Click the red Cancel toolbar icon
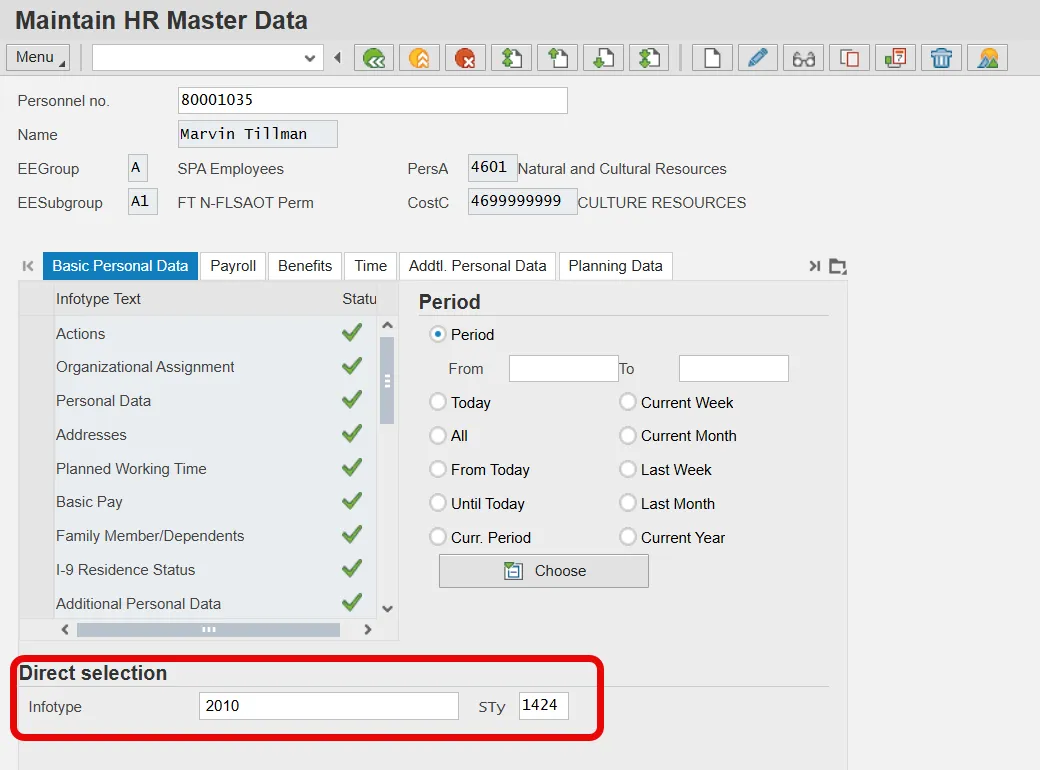Image resolution: width=1040 pixels, height=770 pixels. (x=465, y=58)
